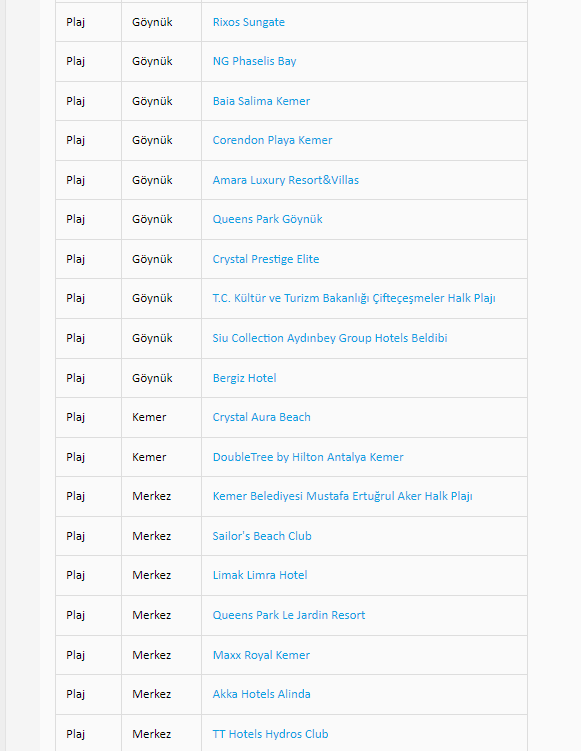
Task: Click the Baia Salima Kemer link
Action: pyautogui.click(x=261, y=101)
